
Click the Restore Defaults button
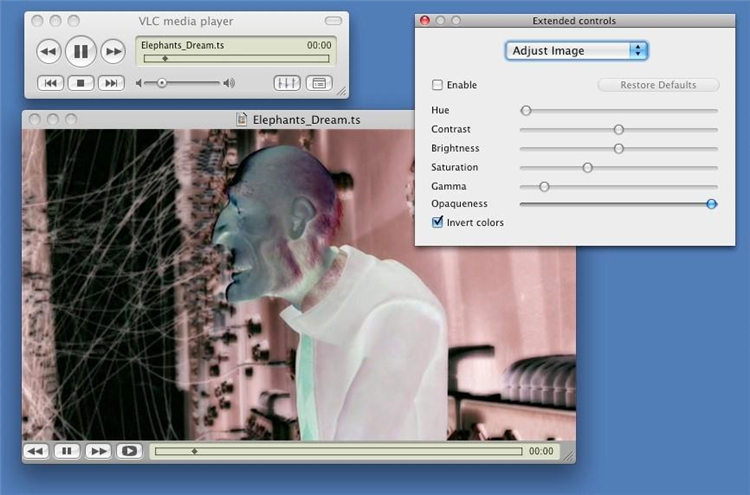click(658, 85)
